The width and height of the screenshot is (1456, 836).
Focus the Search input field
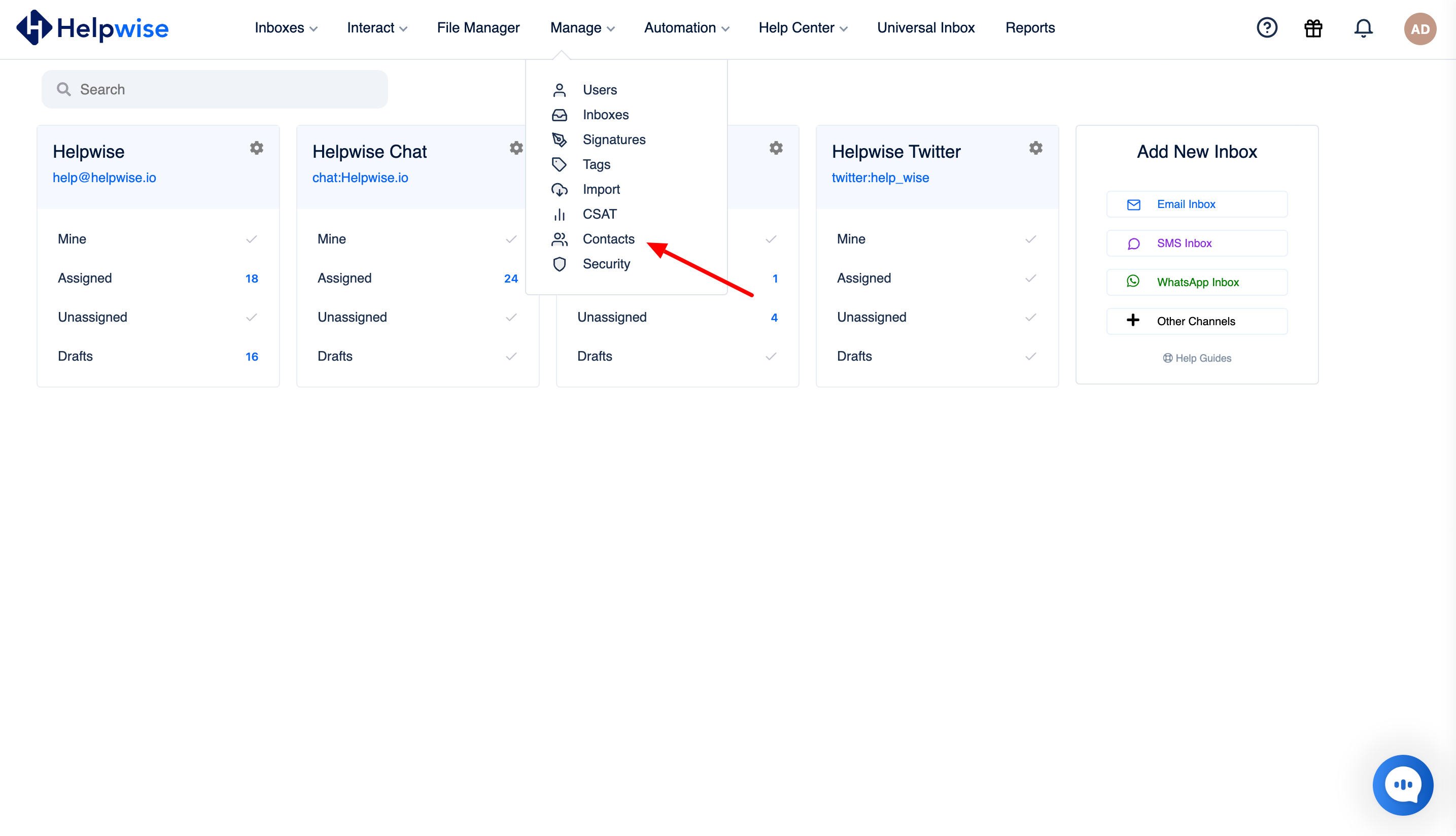215,89
